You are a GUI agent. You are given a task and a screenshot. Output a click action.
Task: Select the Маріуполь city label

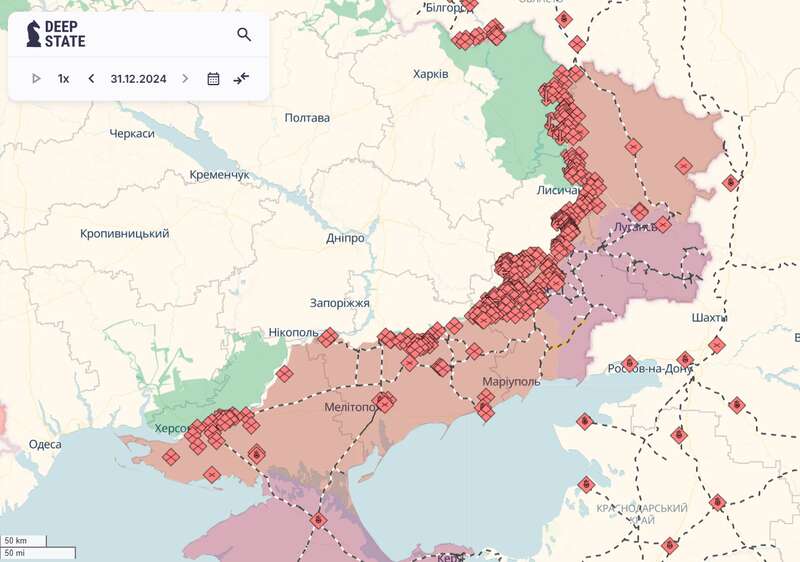point(510,382)
